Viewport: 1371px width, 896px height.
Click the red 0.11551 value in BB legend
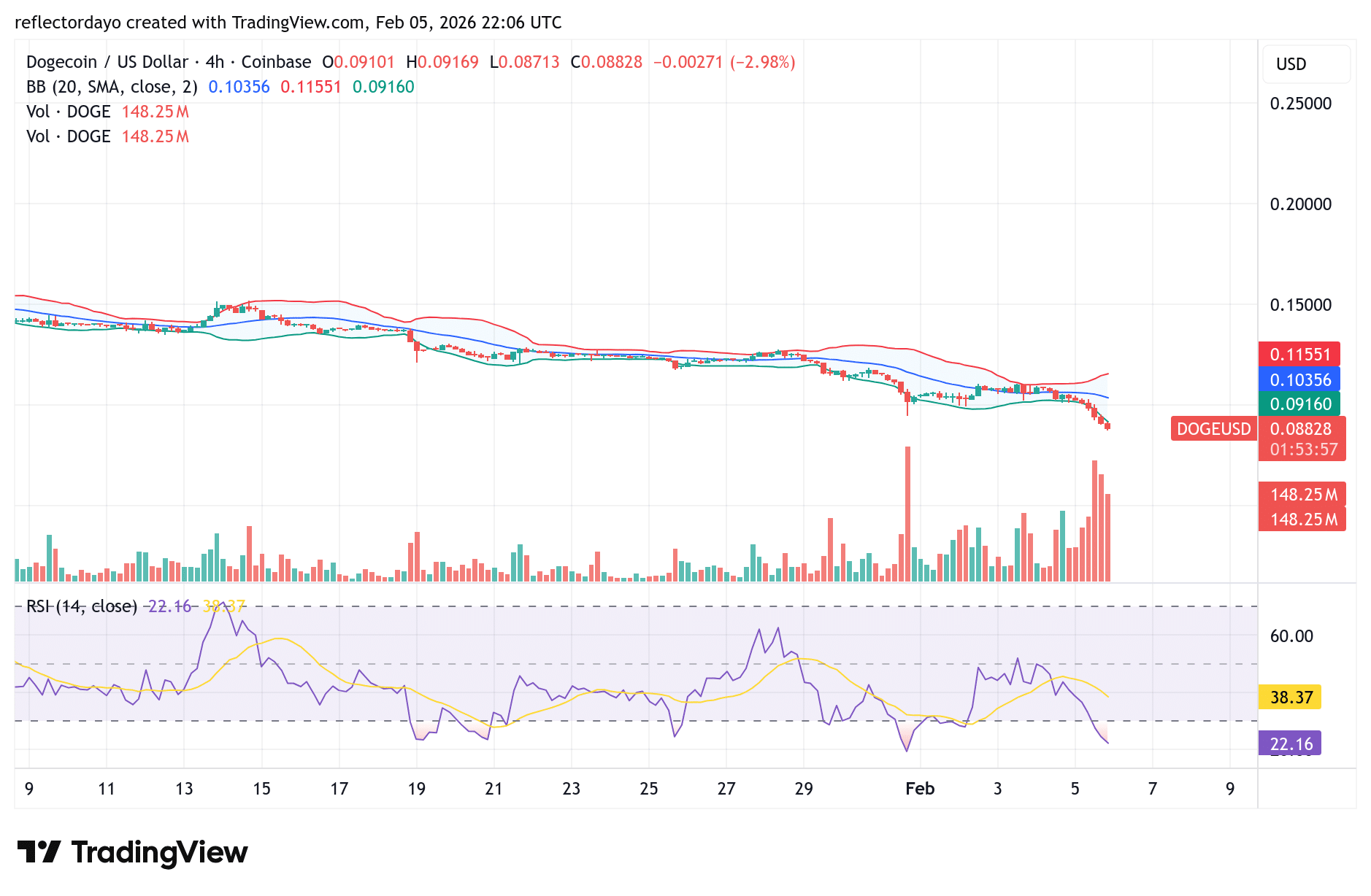point(311,87)
